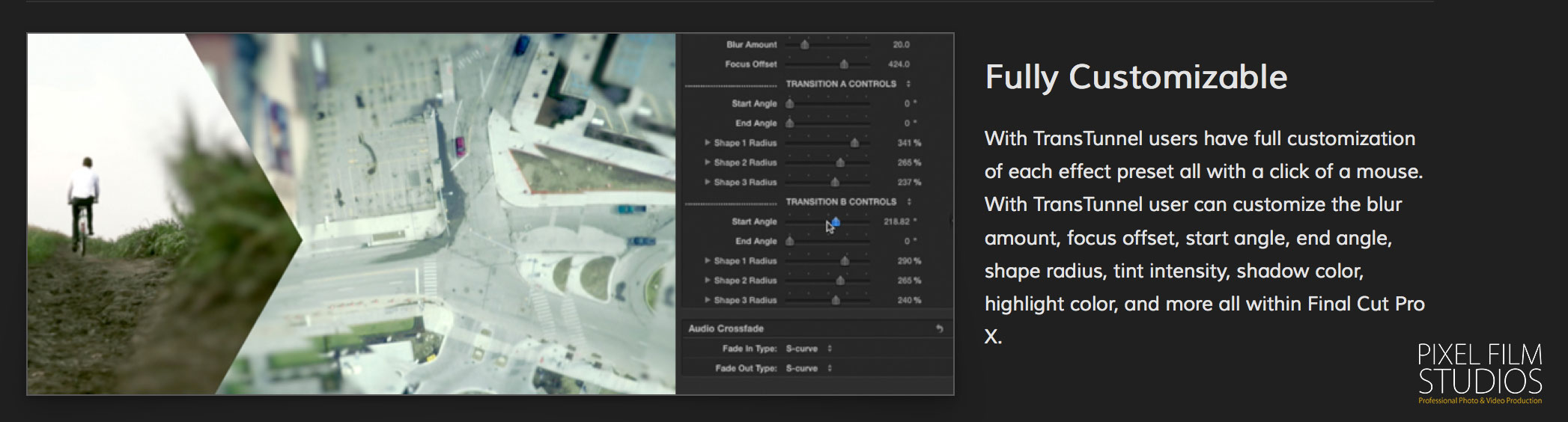This screenshot has width=1568, height=422.
Task: Click the Pixel Film Studios logo
Action: pos(1480,374)
